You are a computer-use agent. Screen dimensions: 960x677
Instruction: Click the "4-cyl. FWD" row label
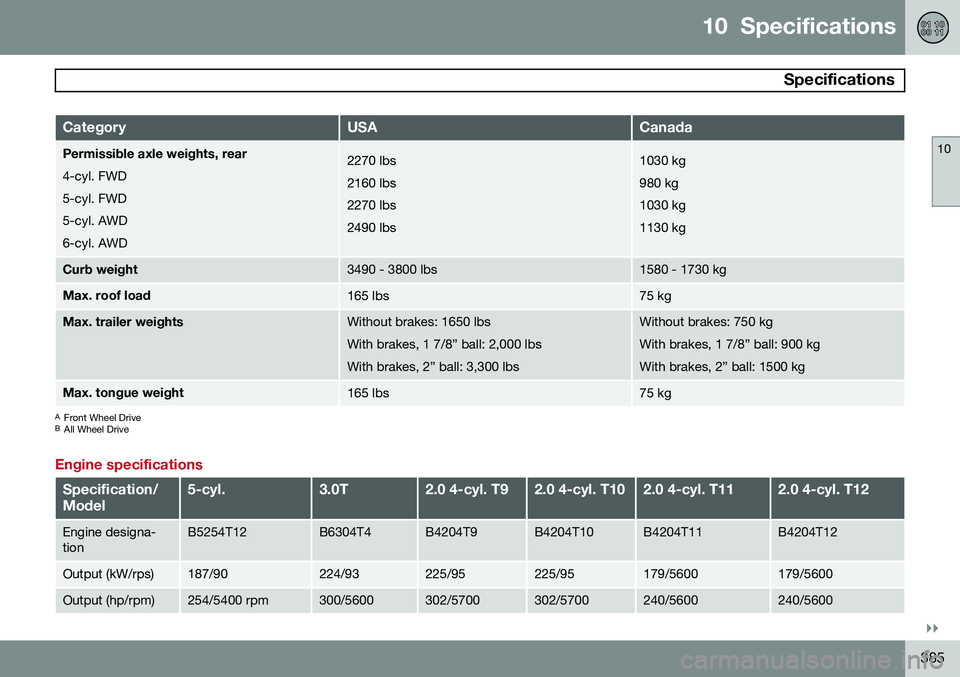click(94, 176)
